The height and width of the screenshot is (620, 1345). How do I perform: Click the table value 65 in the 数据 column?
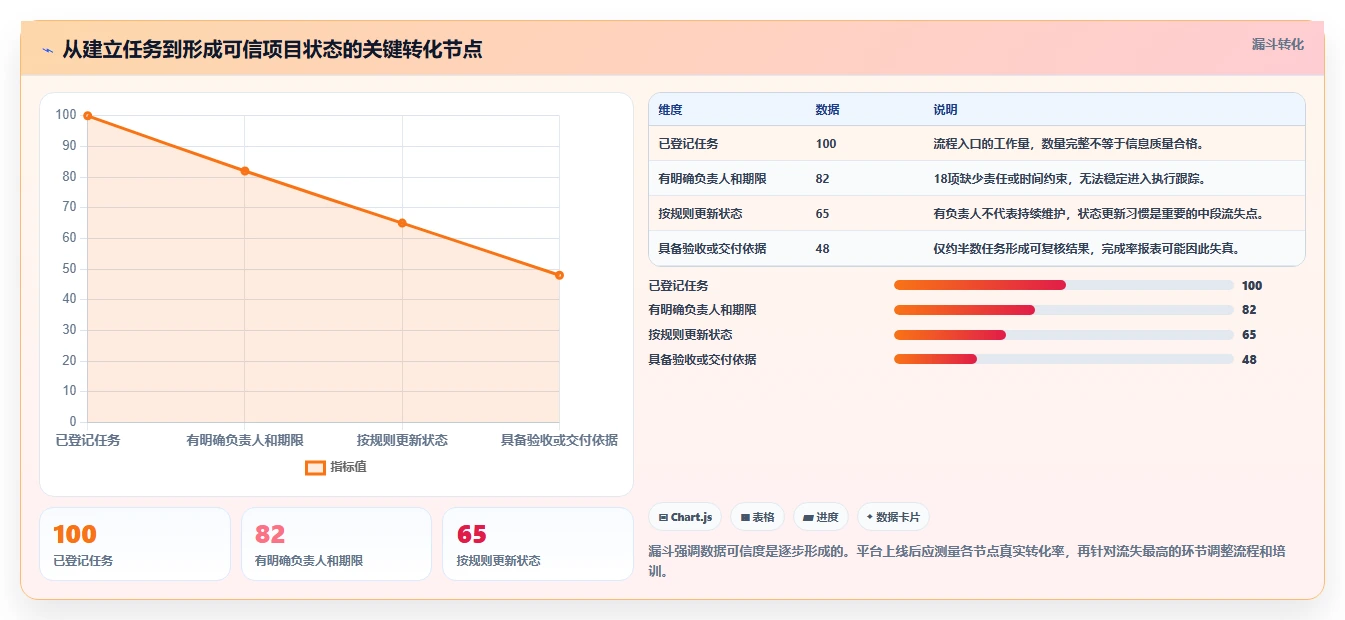[x=822, y=214]
